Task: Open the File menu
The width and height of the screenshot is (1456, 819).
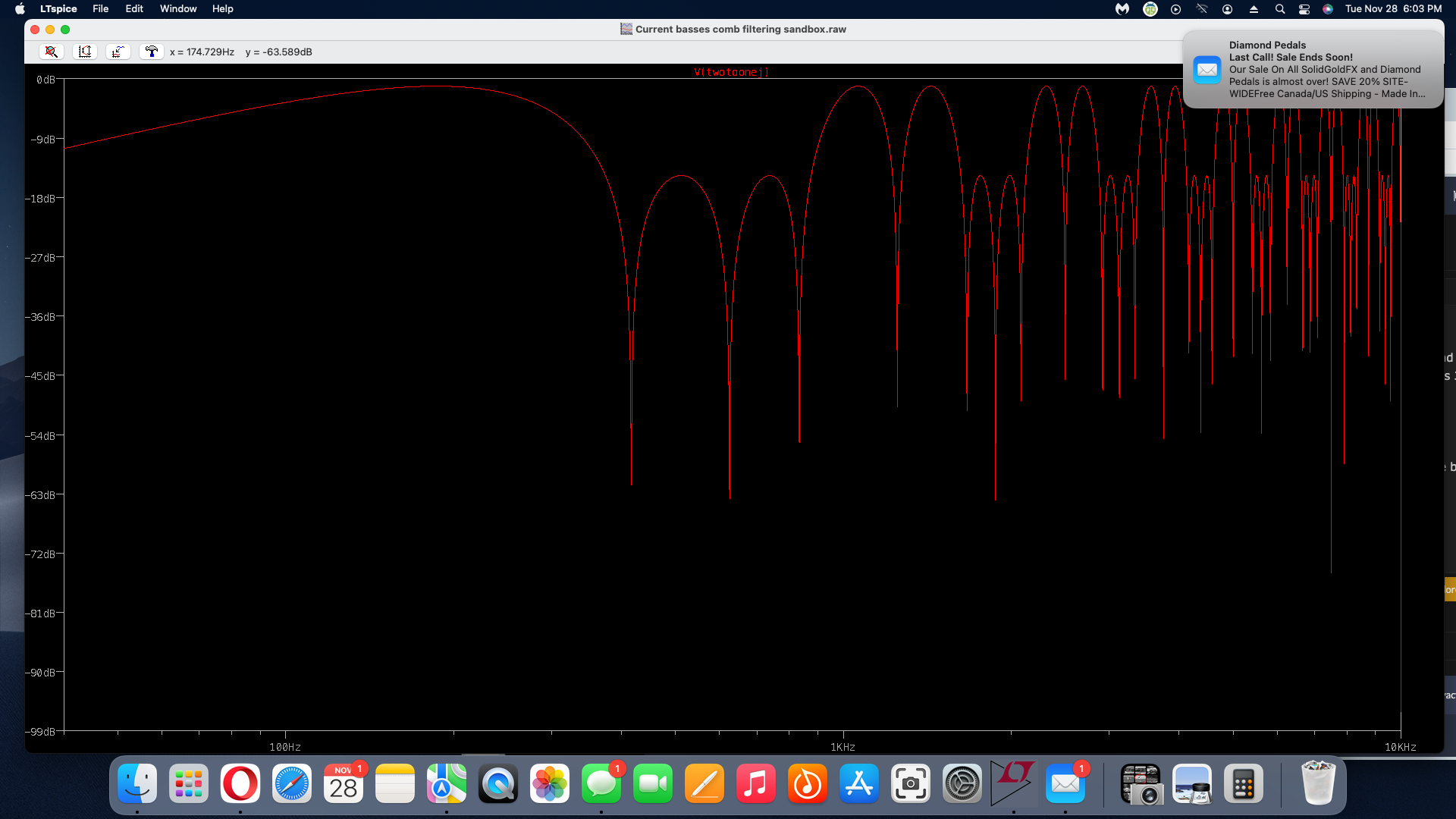Action: pyautogui.click(x=101, y=9)
